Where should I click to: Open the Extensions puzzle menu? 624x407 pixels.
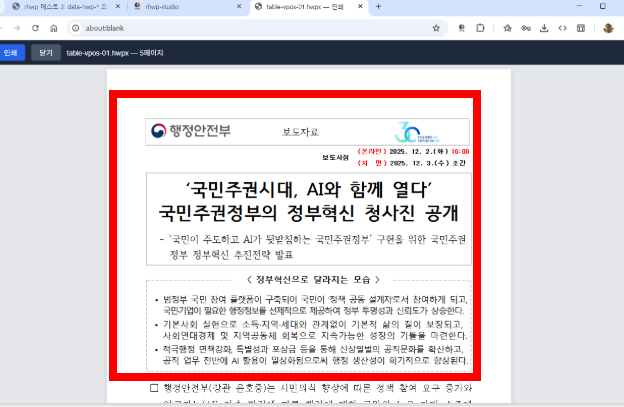pos(480,28)
